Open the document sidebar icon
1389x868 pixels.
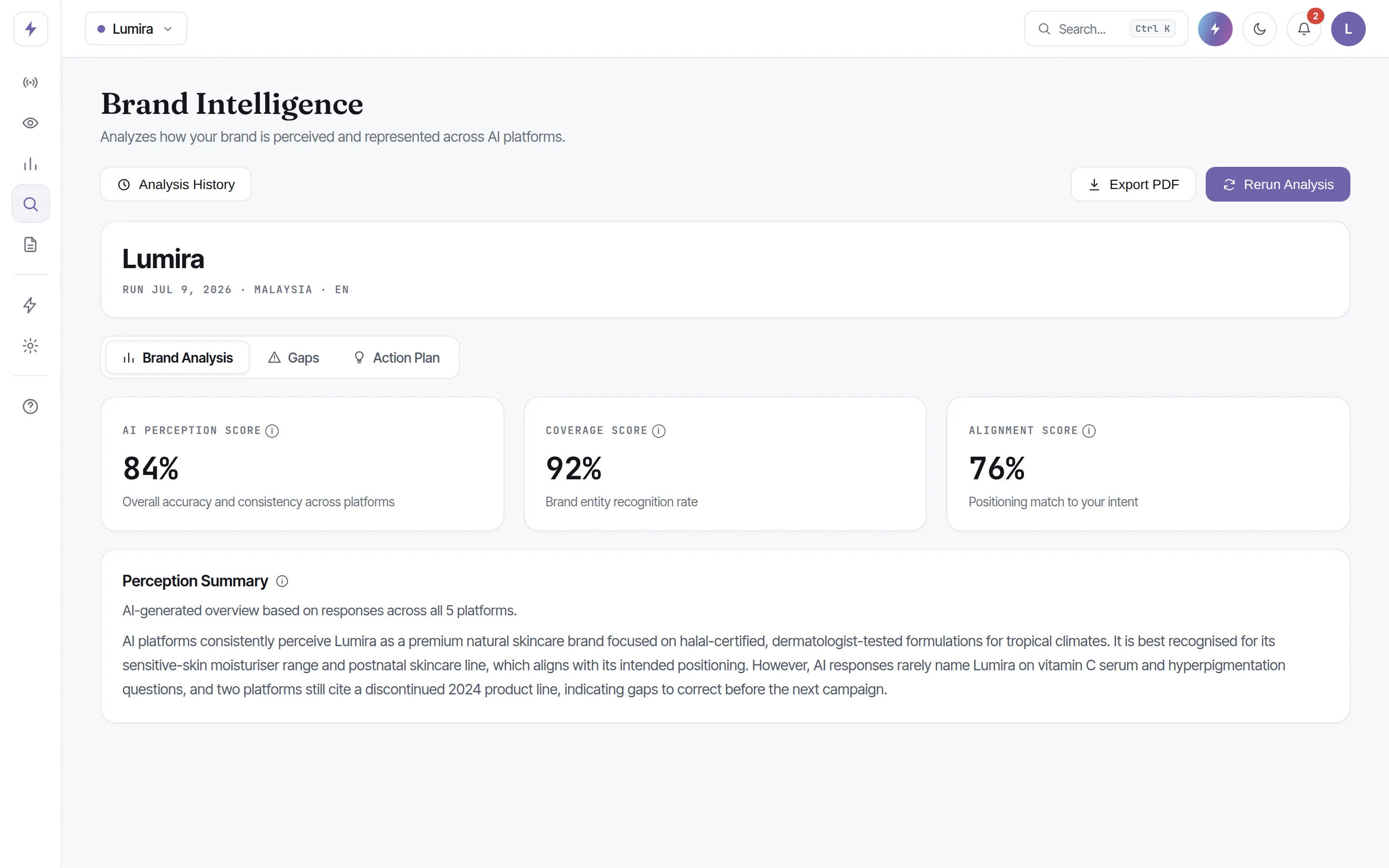point(30,244)
